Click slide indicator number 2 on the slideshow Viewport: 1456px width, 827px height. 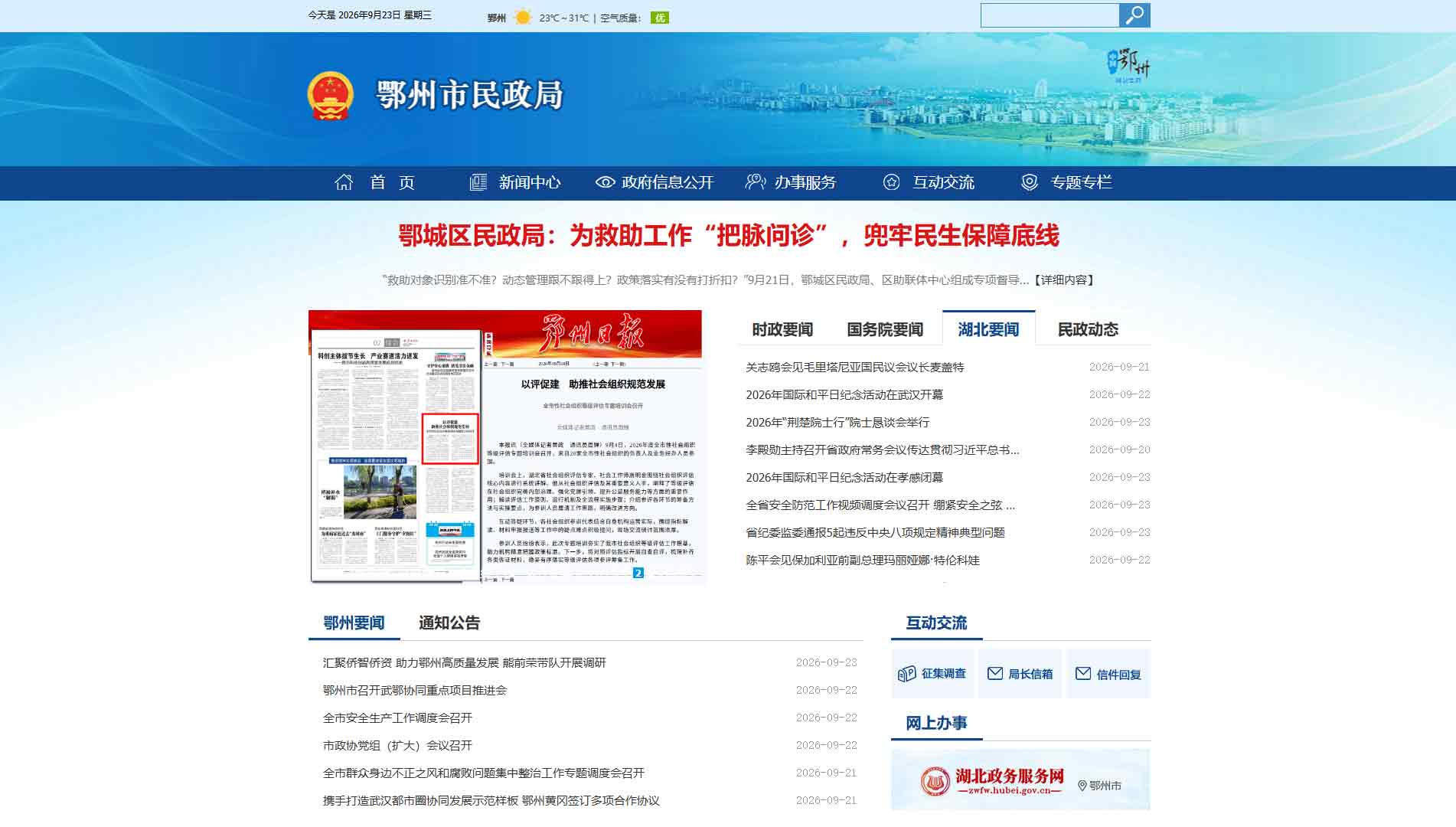[x=638, y=573]
